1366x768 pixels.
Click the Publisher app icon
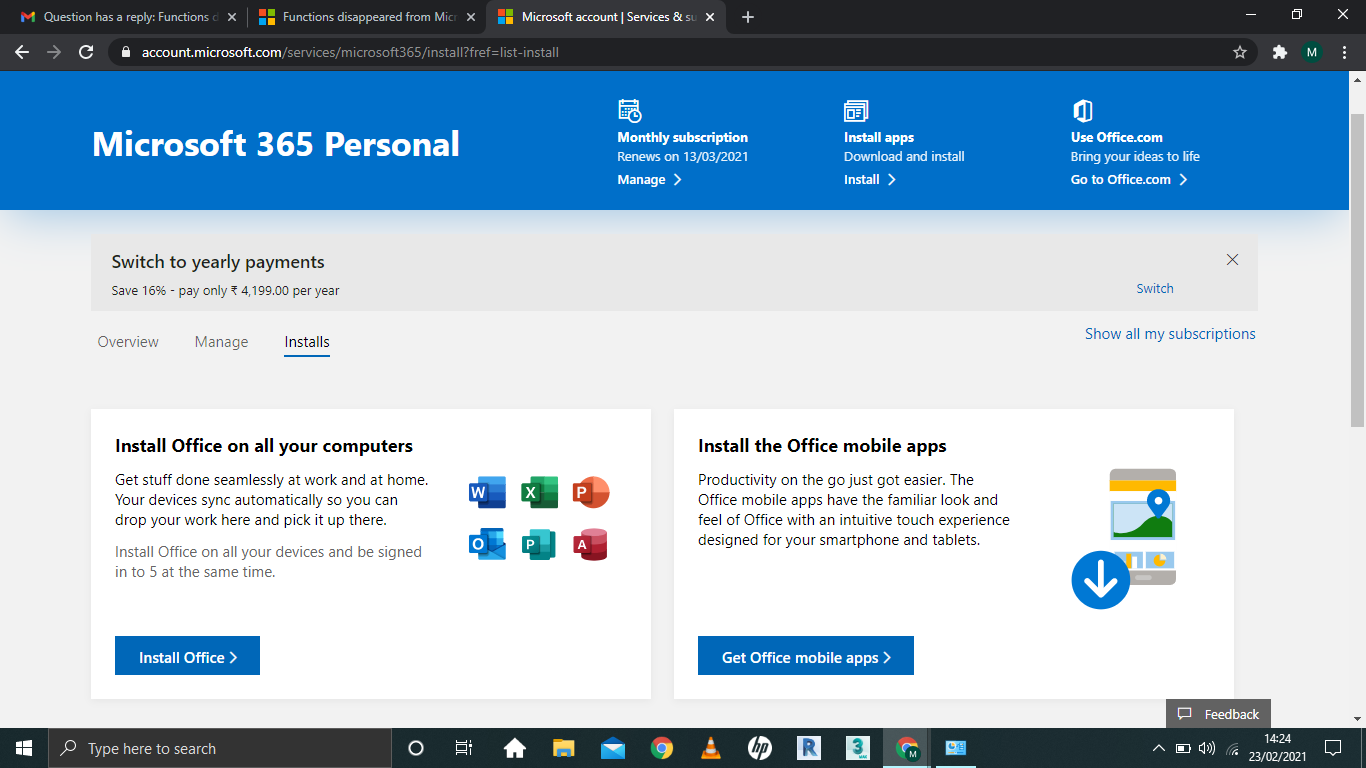(x=539, y=544)
